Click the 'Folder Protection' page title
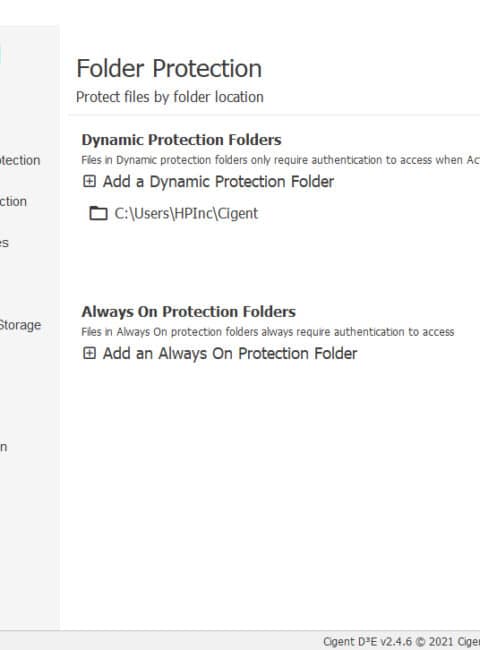Viewport: 480px width, 650px height. (169, 68)
